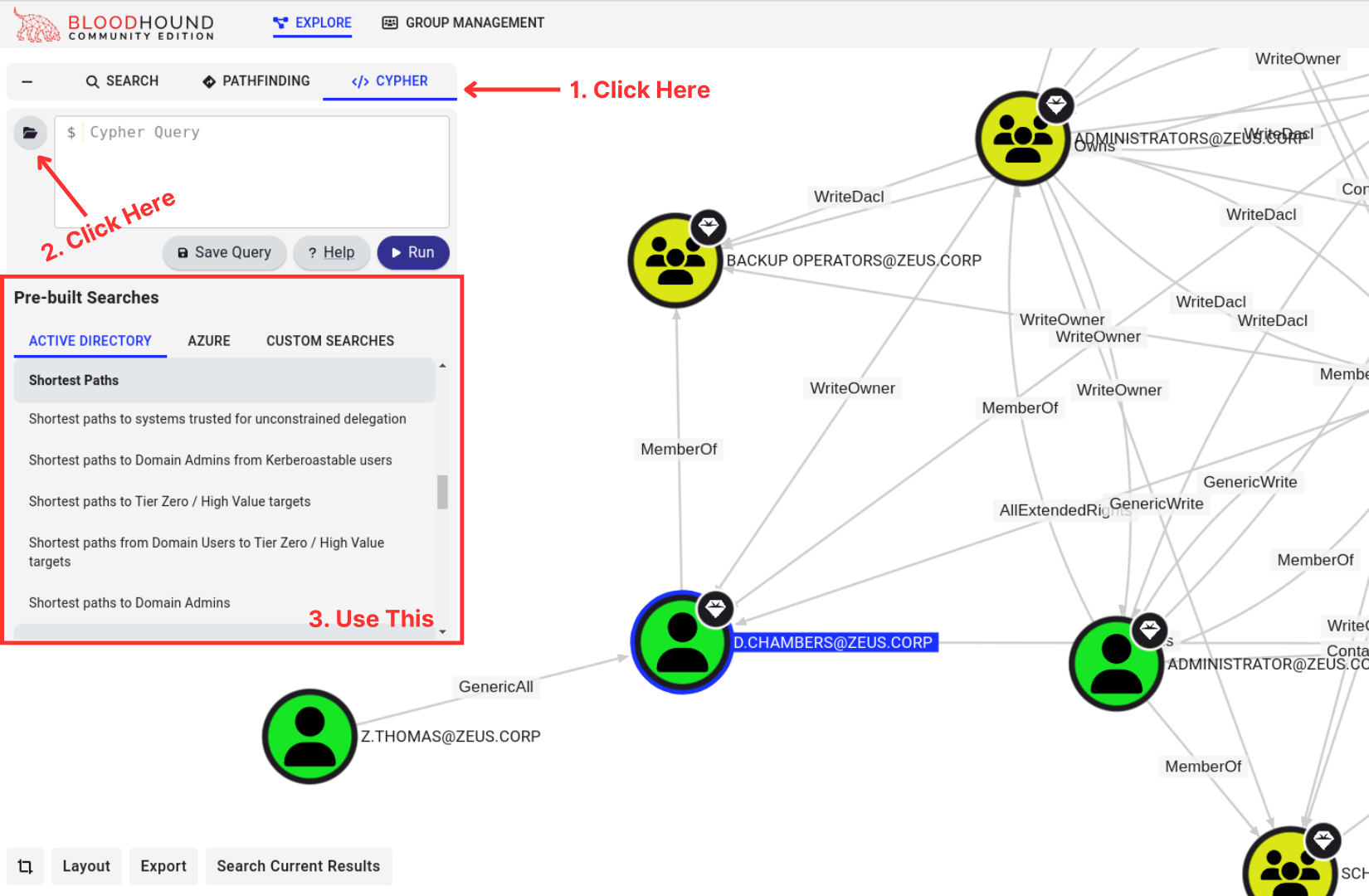This screenshot has height=896, width=1369.
Task: Select the BACKUP OPERATORS group node
Action: click(x=675, y=261)
